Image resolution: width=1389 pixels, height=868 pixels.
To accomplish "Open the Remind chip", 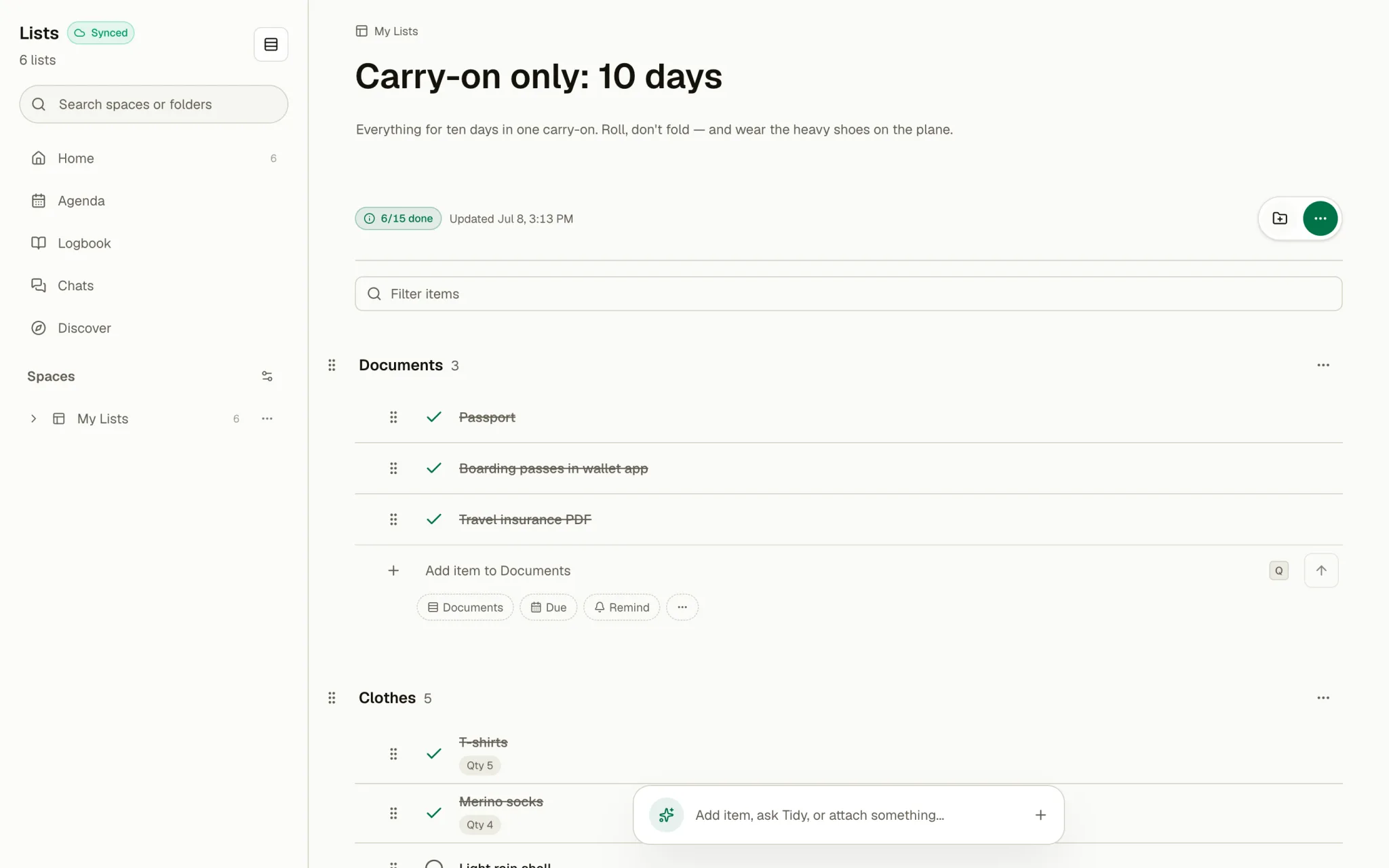I will click(x=621, y=608).
